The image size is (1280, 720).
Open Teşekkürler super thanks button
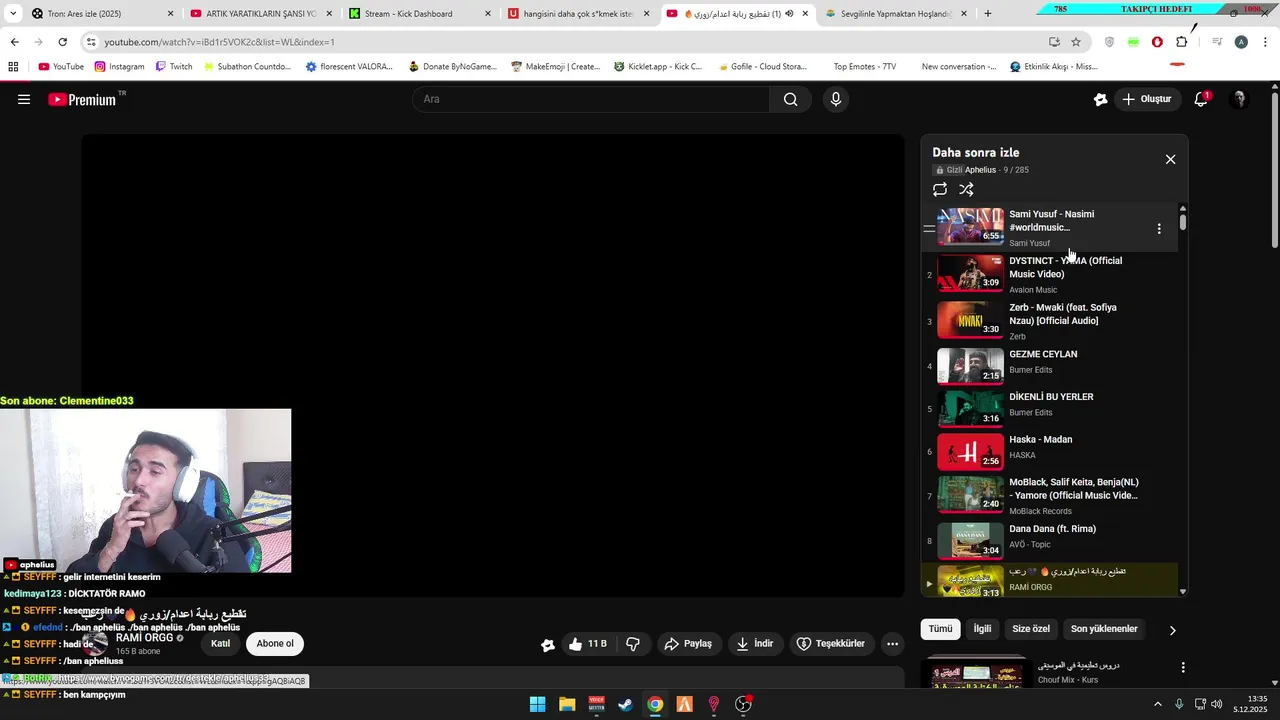pos(830,644)
